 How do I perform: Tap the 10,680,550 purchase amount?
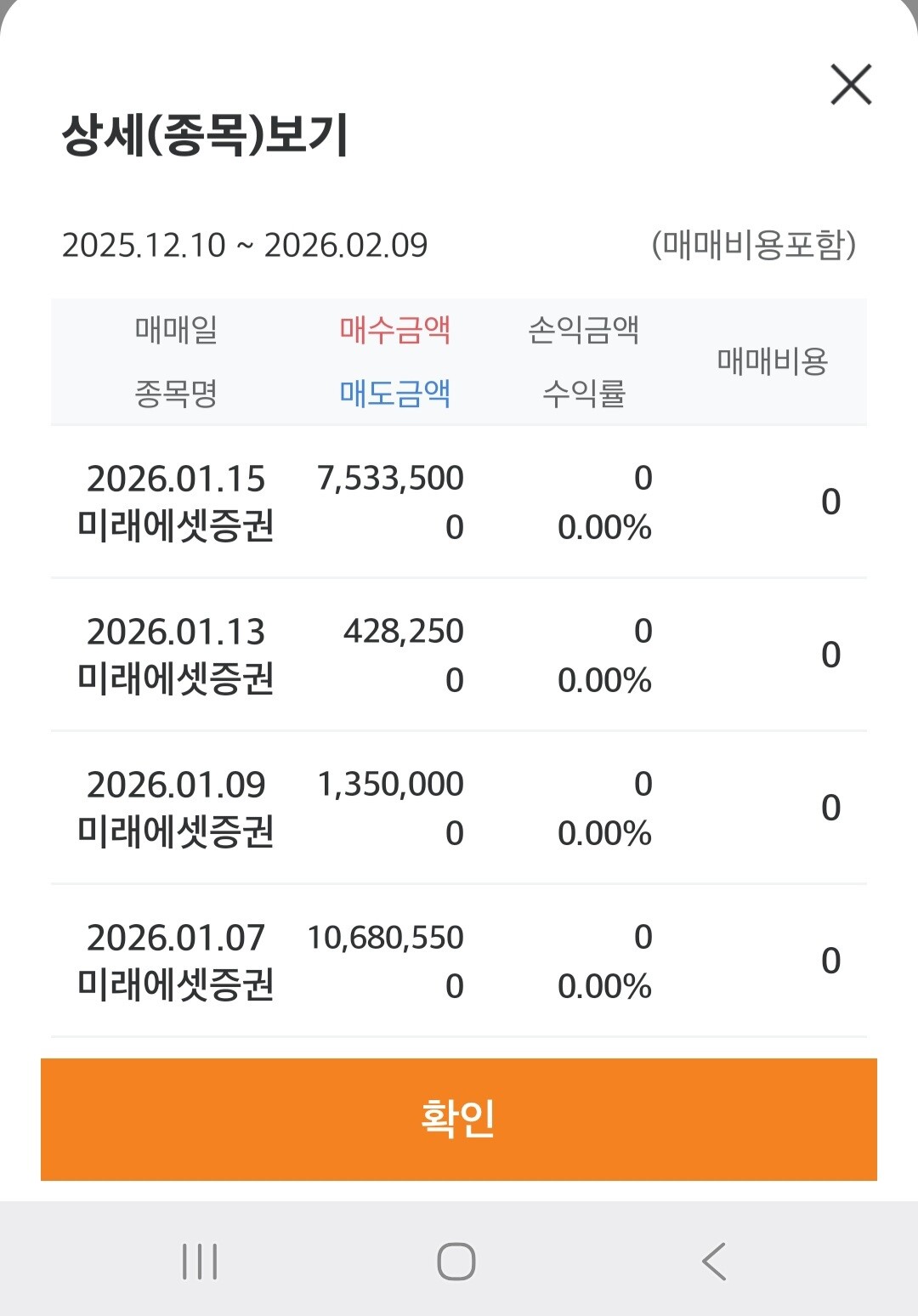[386, 938]
